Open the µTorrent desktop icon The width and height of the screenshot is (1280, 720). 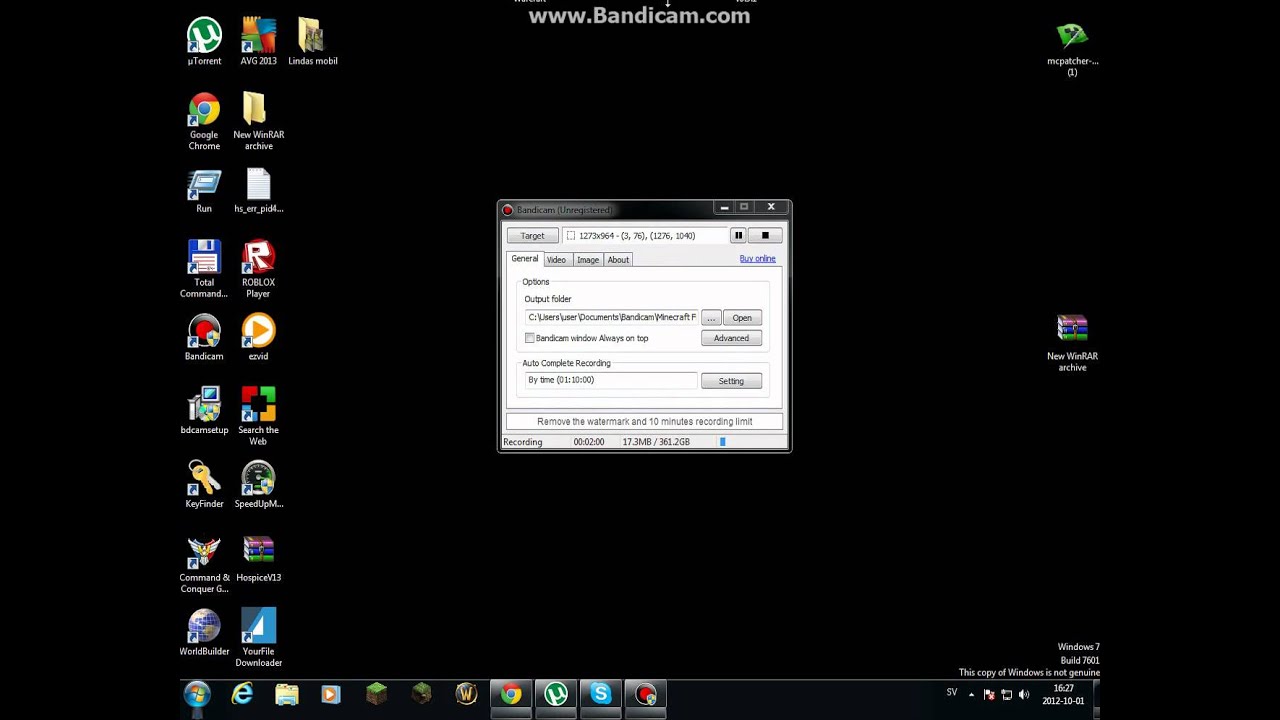pos(204,42)
